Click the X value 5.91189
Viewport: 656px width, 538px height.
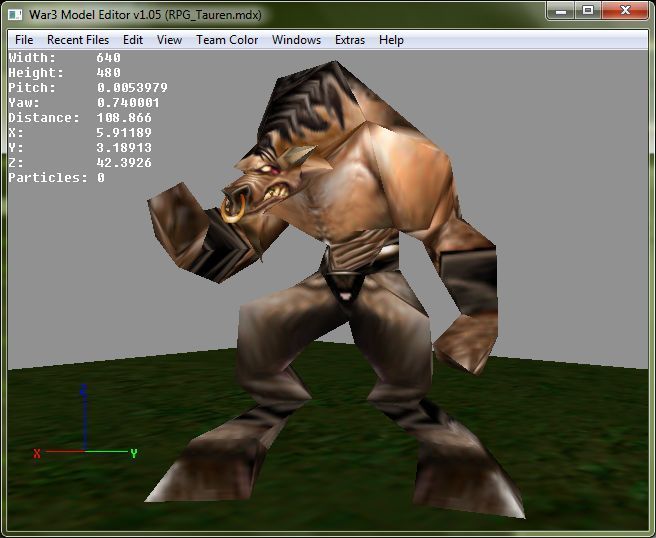tap(124, 133)
